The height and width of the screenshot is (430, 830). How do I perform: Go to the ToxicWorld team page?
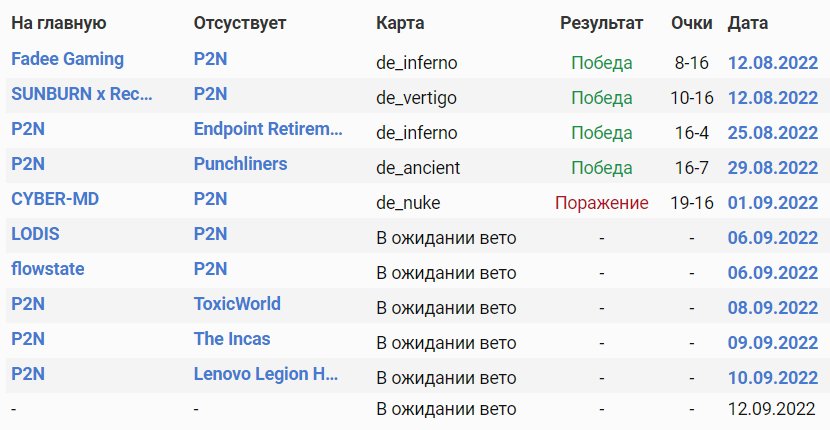click(x=237, y=304)
